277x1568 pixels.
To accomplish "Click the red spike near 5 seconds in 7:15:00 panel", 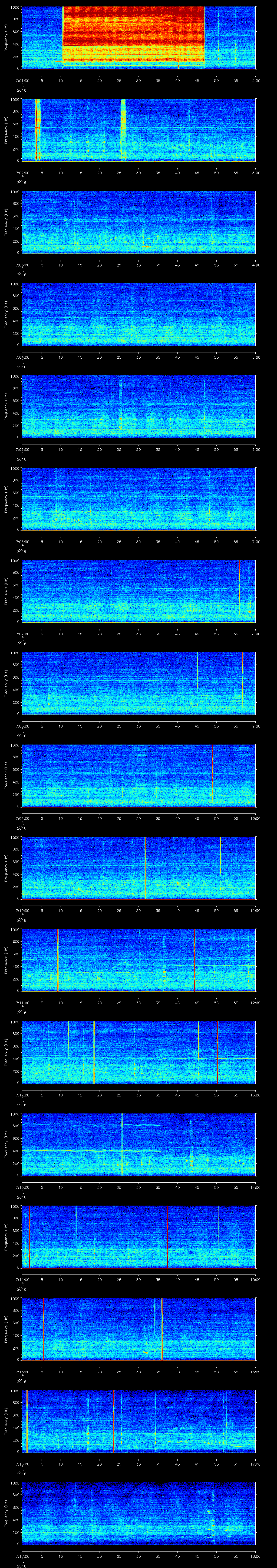I will tap(44, 1329).
